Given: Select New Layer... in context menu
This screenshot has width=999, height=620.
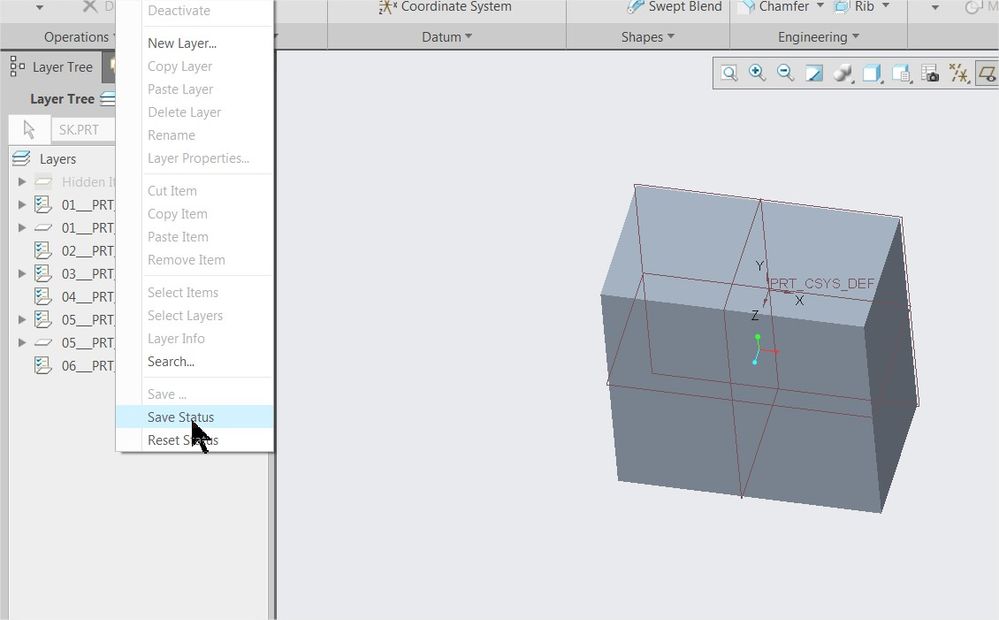Looking at the screenshot, I should pyautogui.click(x=182, y=43).
